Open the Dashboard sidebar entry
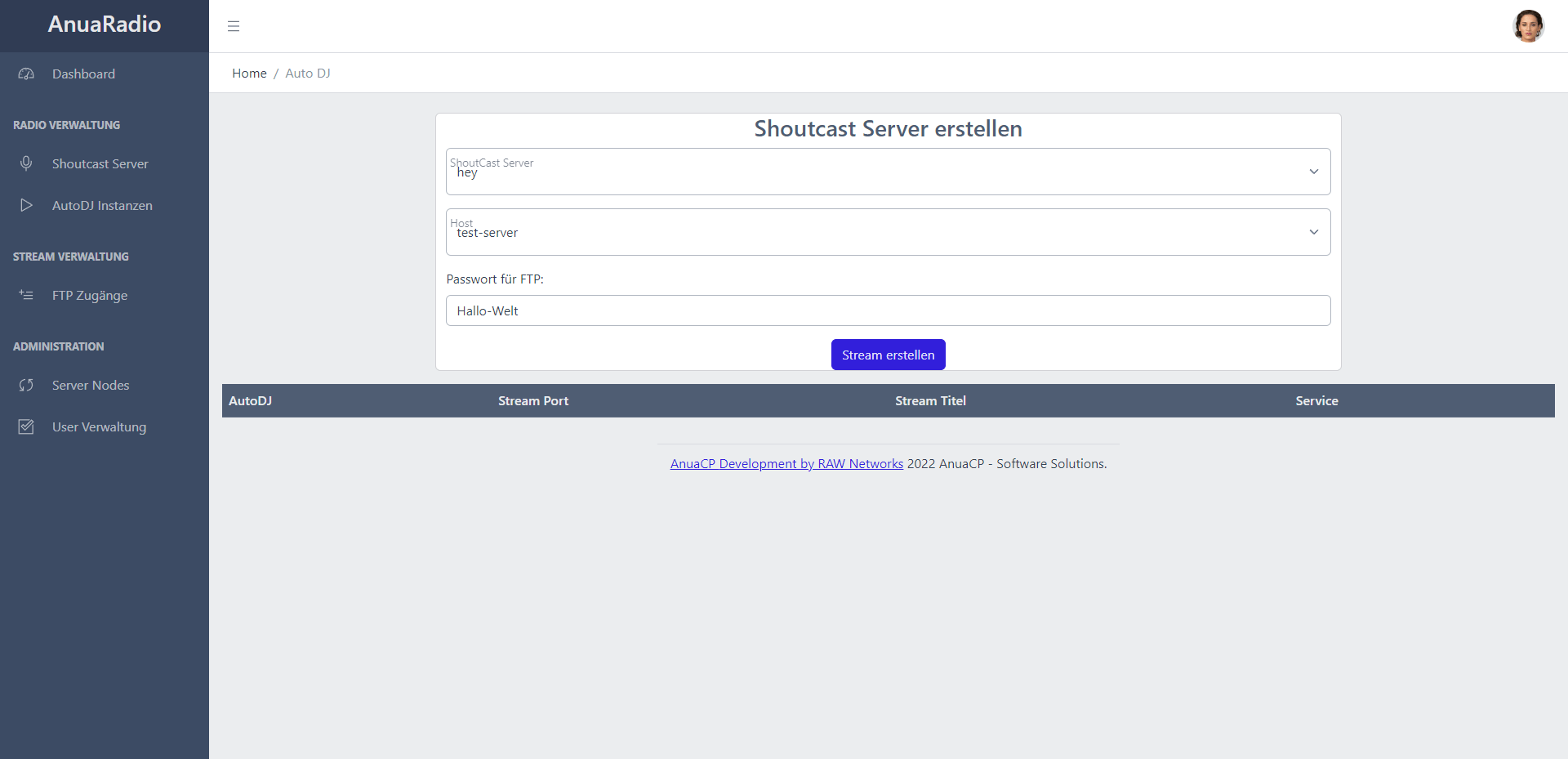Image resolution: width=1568 pixels, height=759 pixels. click(105, 74)
